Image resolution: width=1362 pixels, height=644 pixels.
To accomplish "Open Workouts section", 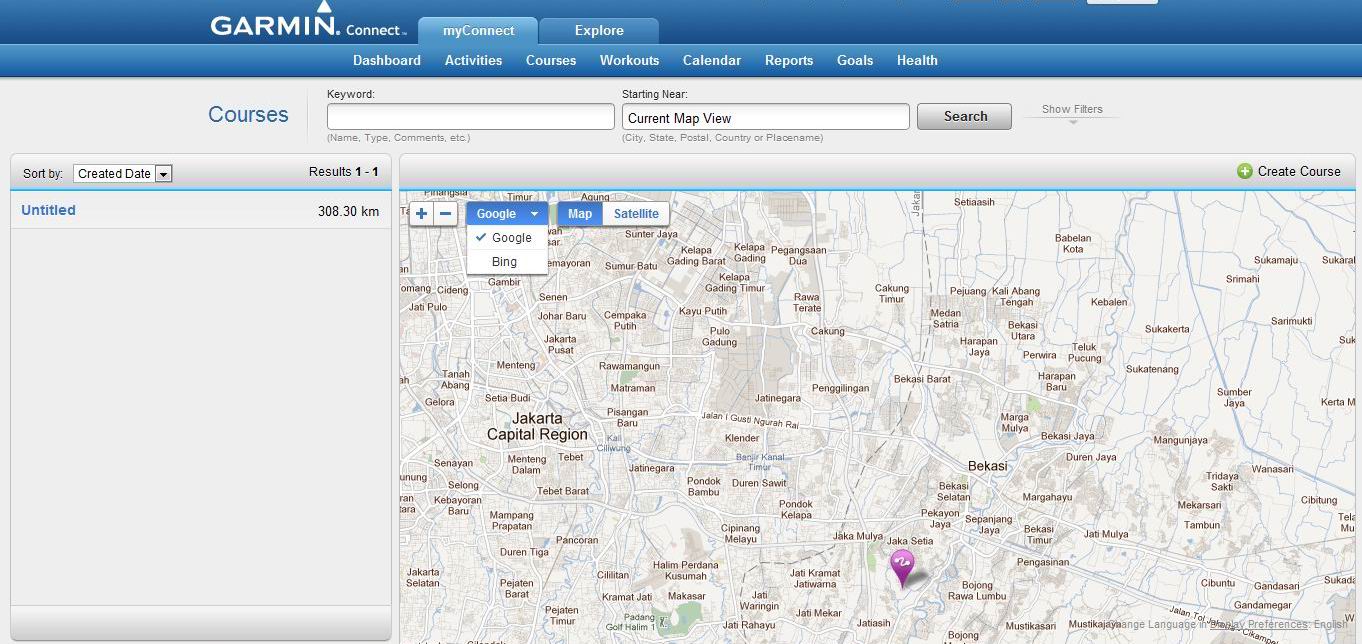I will coord(629,60).
